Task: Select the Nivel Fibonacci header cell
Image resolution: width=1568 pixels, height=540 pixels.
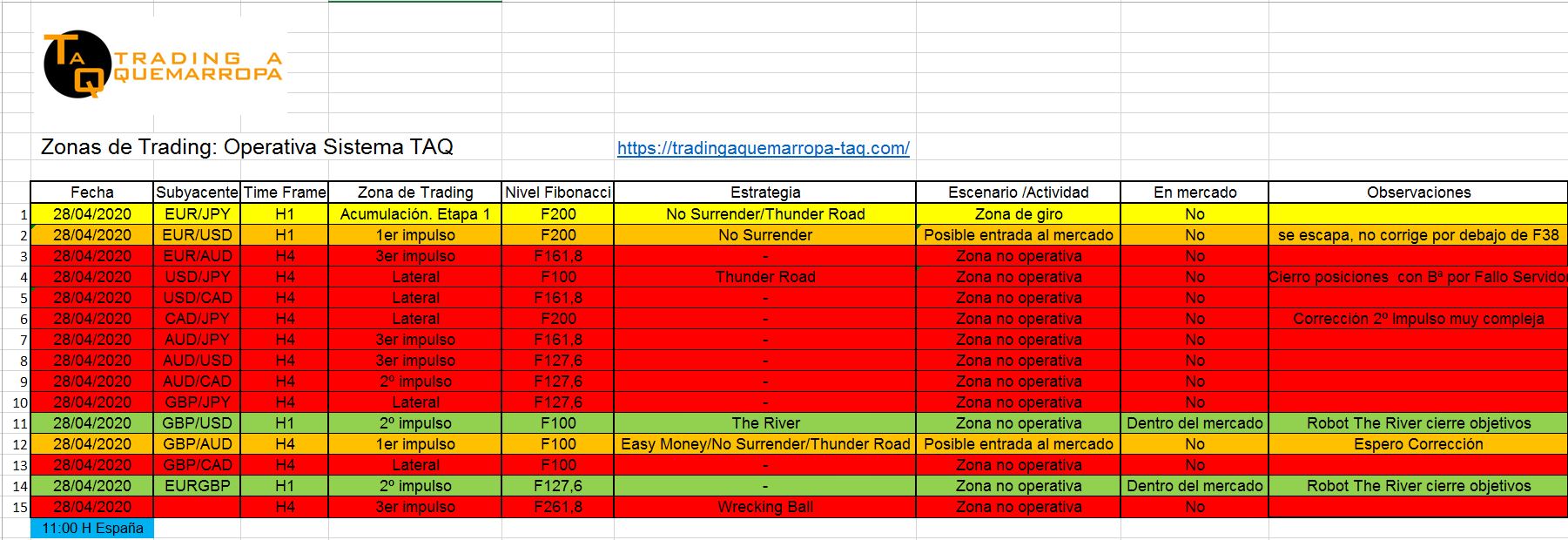Action: pyautogui.click(x=558, y=192)
